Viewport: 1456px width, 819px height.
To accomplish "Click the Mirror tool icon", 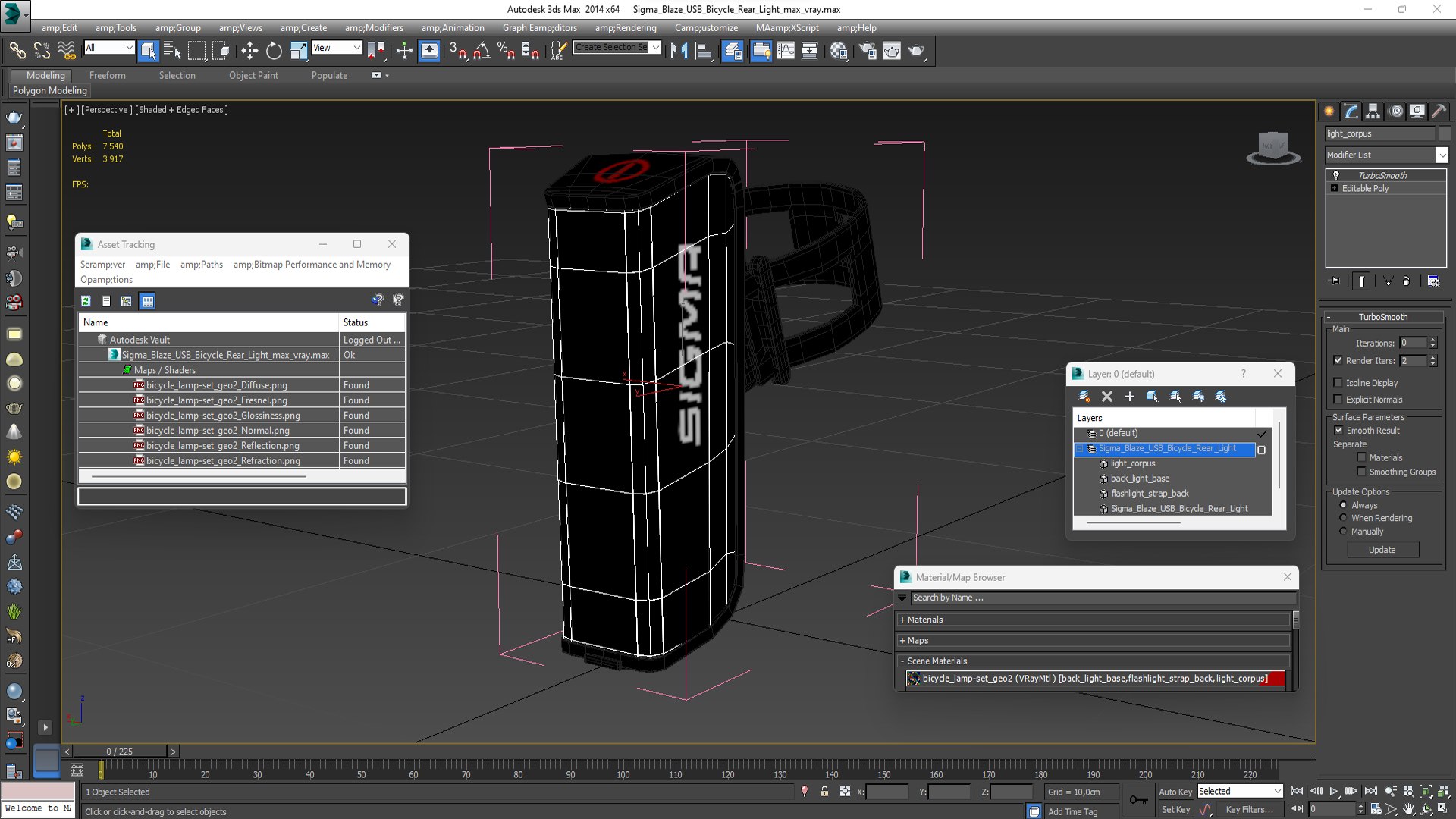I will (679, 51).
